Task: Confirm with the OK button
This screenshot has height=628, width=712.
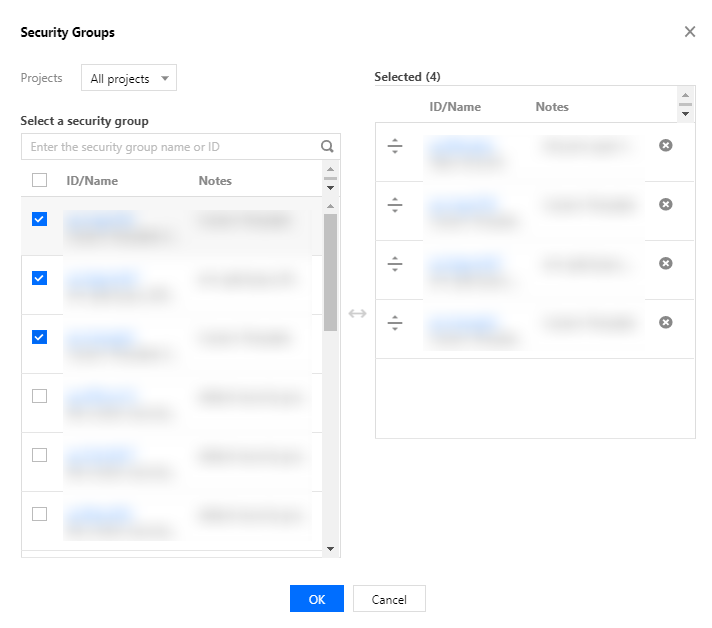Action: [316, 599]
